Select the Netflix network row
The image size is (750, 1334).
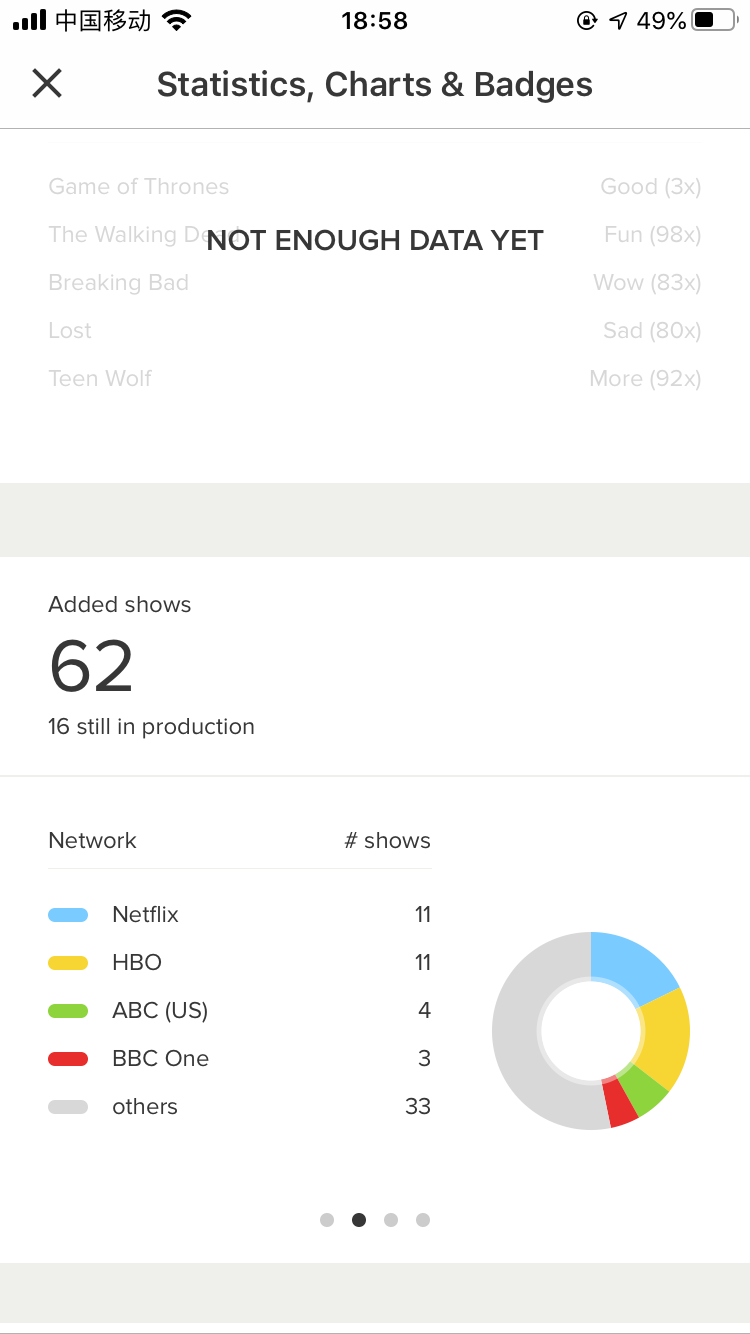240,915
